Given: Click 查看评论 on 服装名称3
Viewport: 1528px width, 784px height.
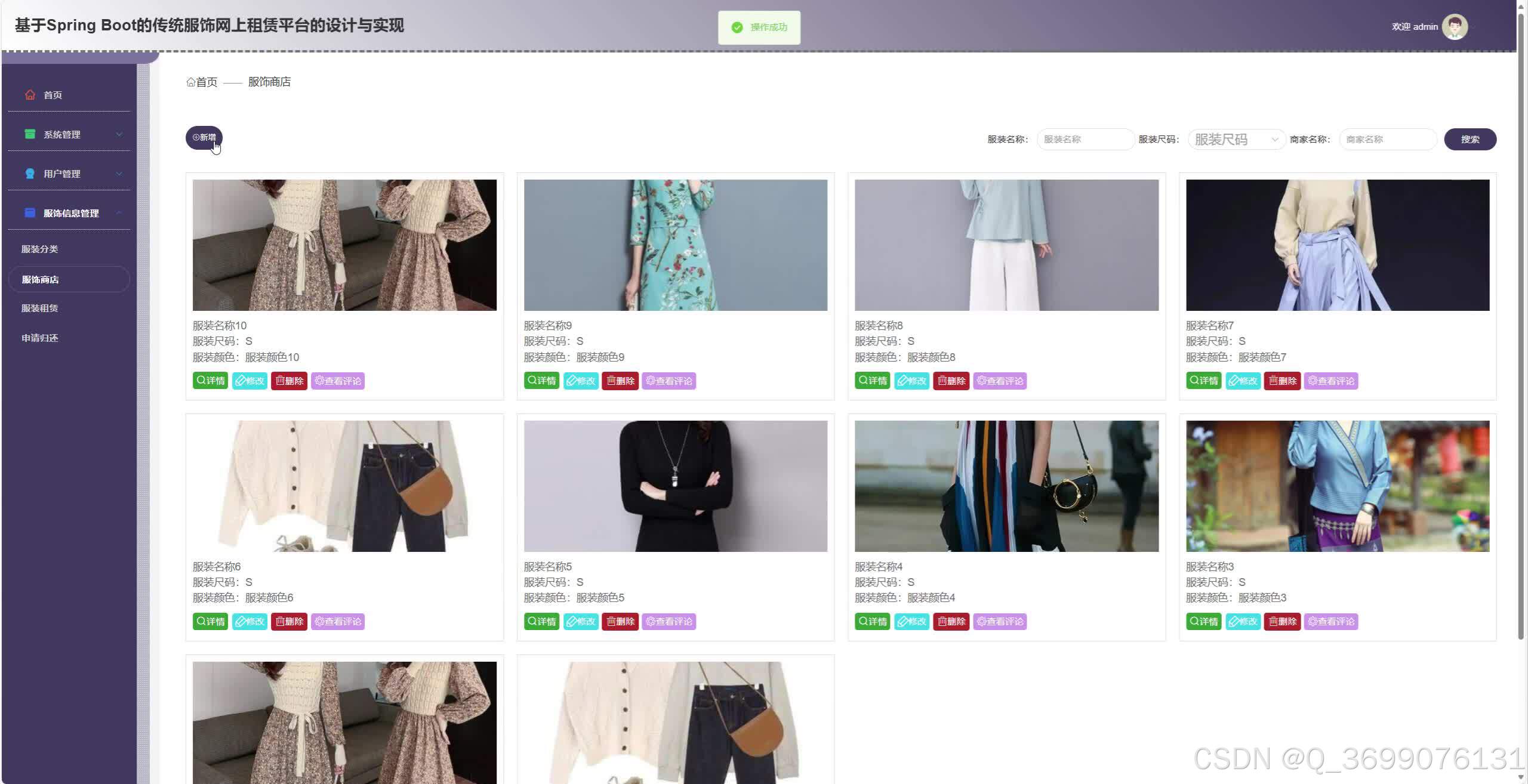Looking at the screenshot, I should pos(1331,621).
